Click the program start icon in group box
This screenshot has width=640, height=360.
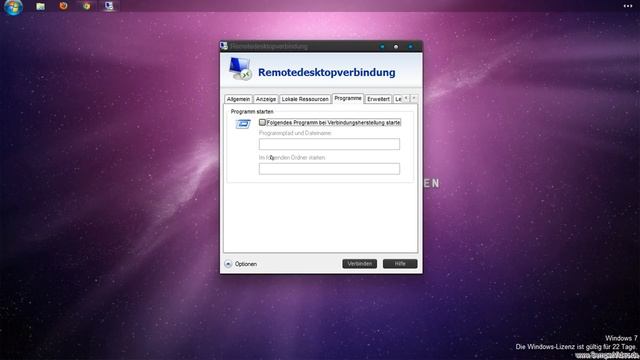click(x=243, y=124)
